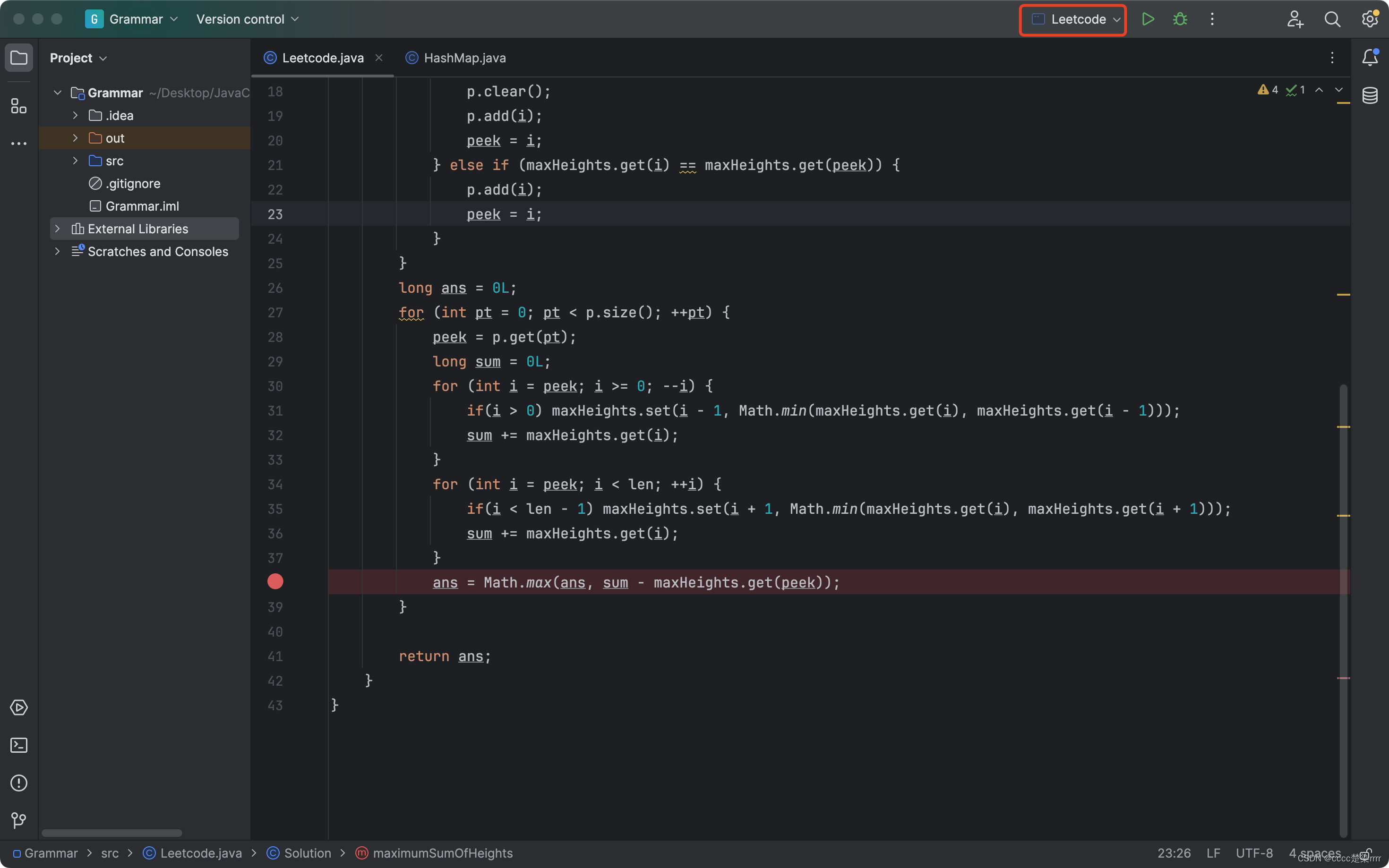Open editor tabs options ellipsis menu
This screenshot has height=868, width=1389.
[1332, 58]
